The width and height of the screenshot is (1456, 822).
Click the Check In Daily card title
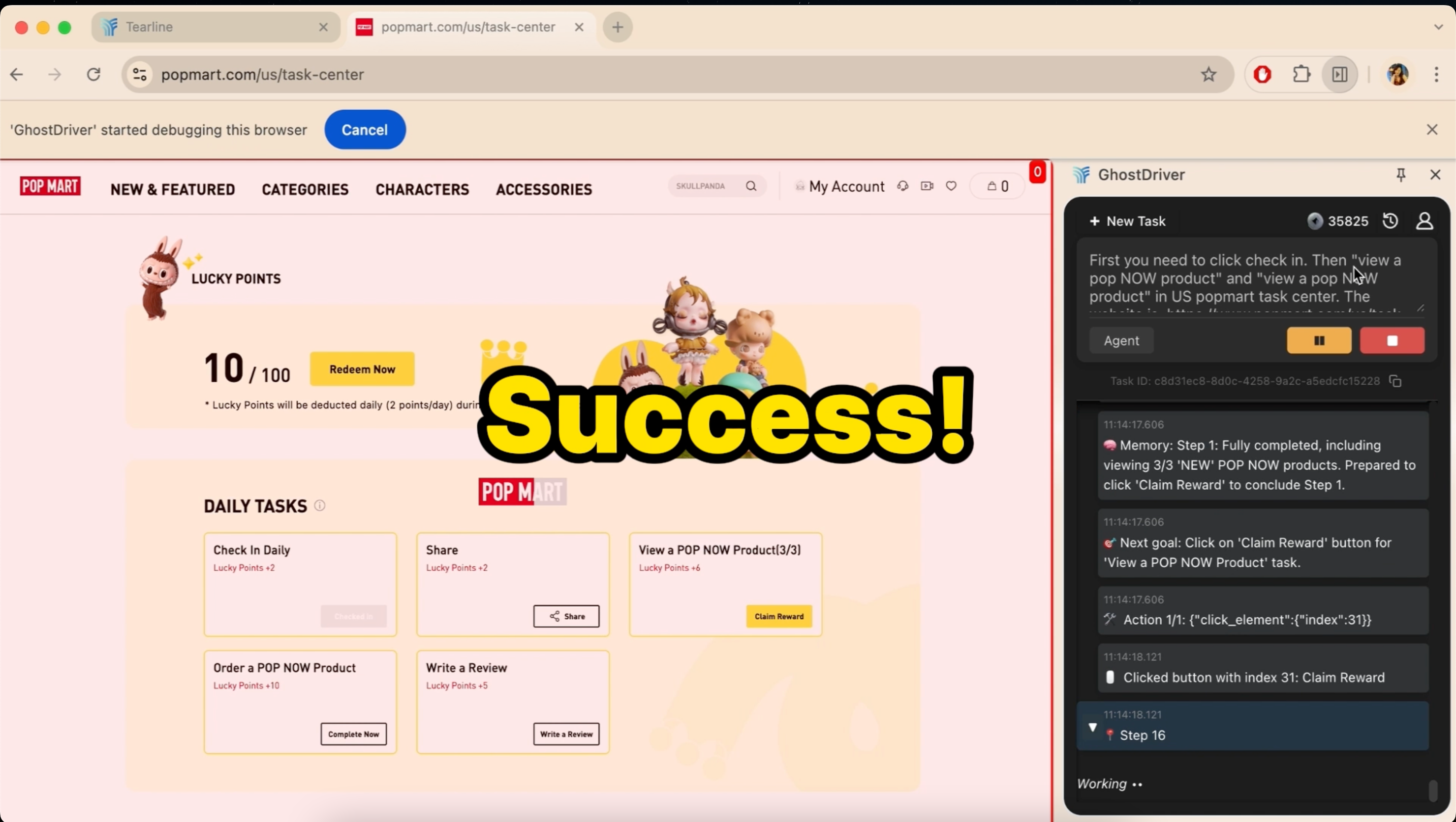pos(252,550)
